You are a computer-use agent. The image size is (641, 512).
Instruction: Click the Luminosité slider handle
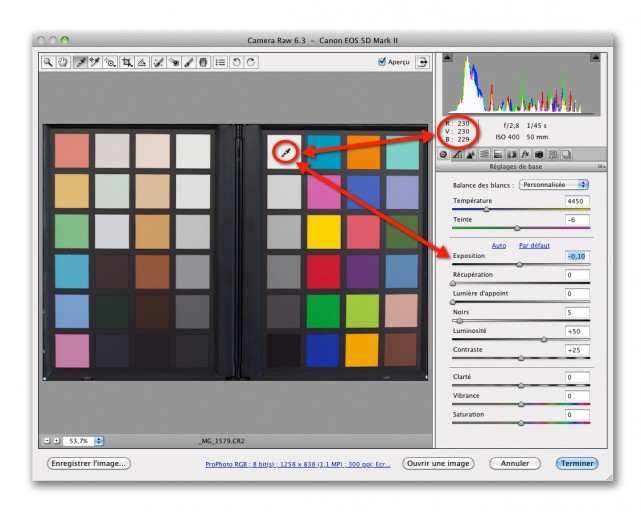(544, 339)
